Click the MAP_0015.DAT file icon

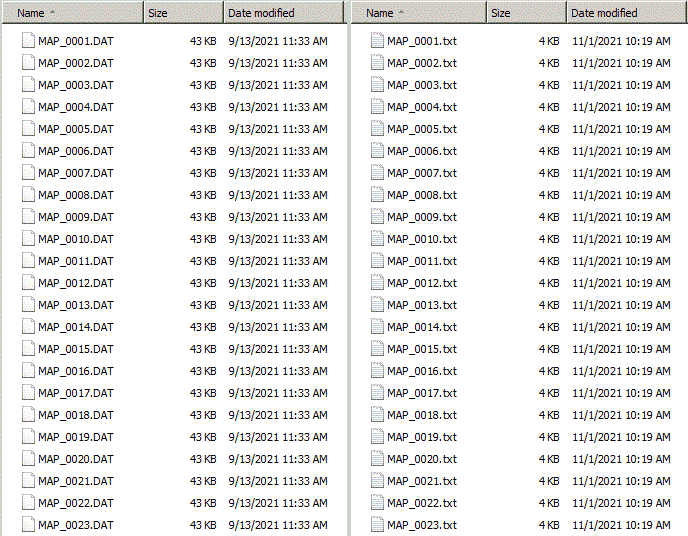[x=28, y=349]
